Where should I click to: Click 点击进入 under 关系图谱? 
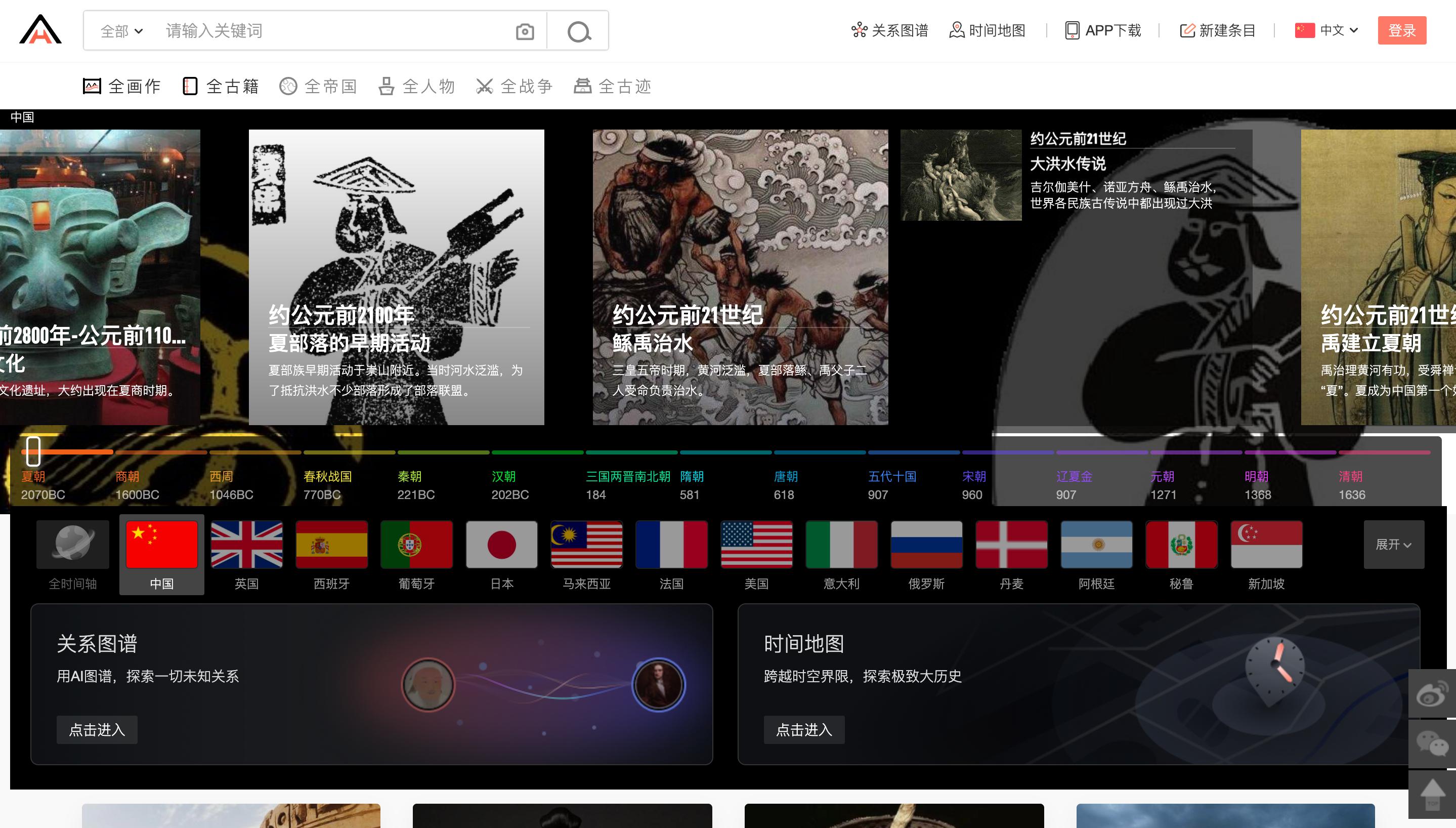(x=97, y=730)
